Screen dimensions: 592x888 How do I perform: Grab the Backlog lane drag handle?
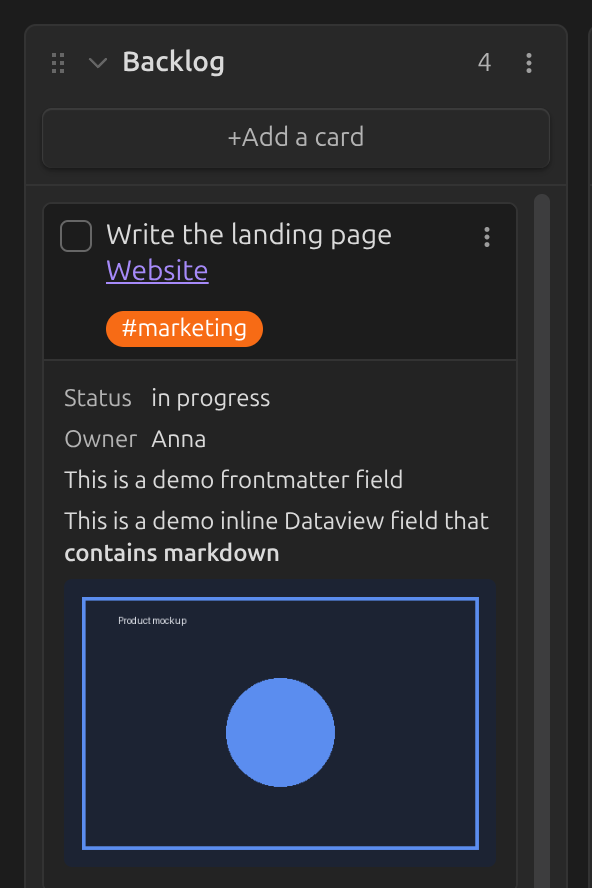point(58,63)
